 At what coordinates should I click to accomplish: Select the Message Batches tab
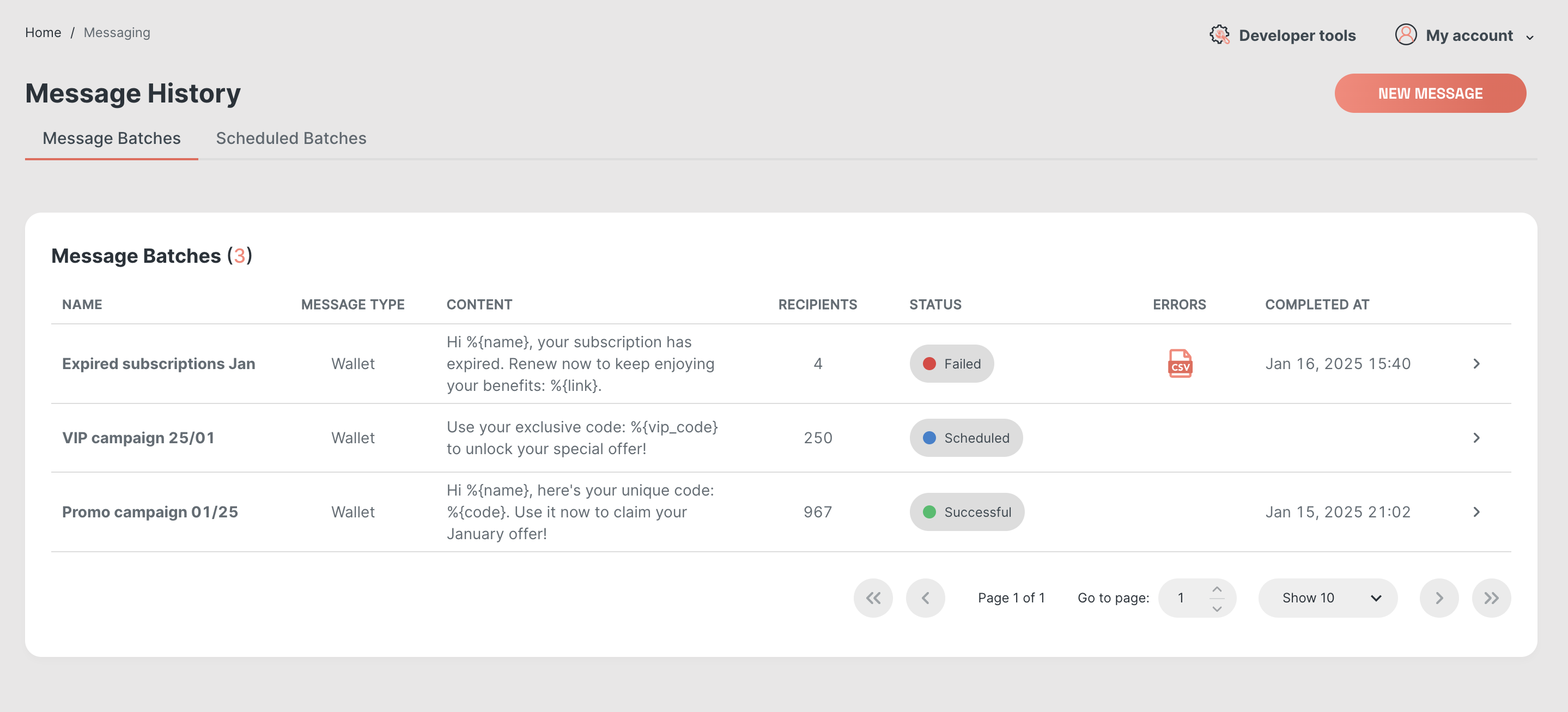pos(111,138)
